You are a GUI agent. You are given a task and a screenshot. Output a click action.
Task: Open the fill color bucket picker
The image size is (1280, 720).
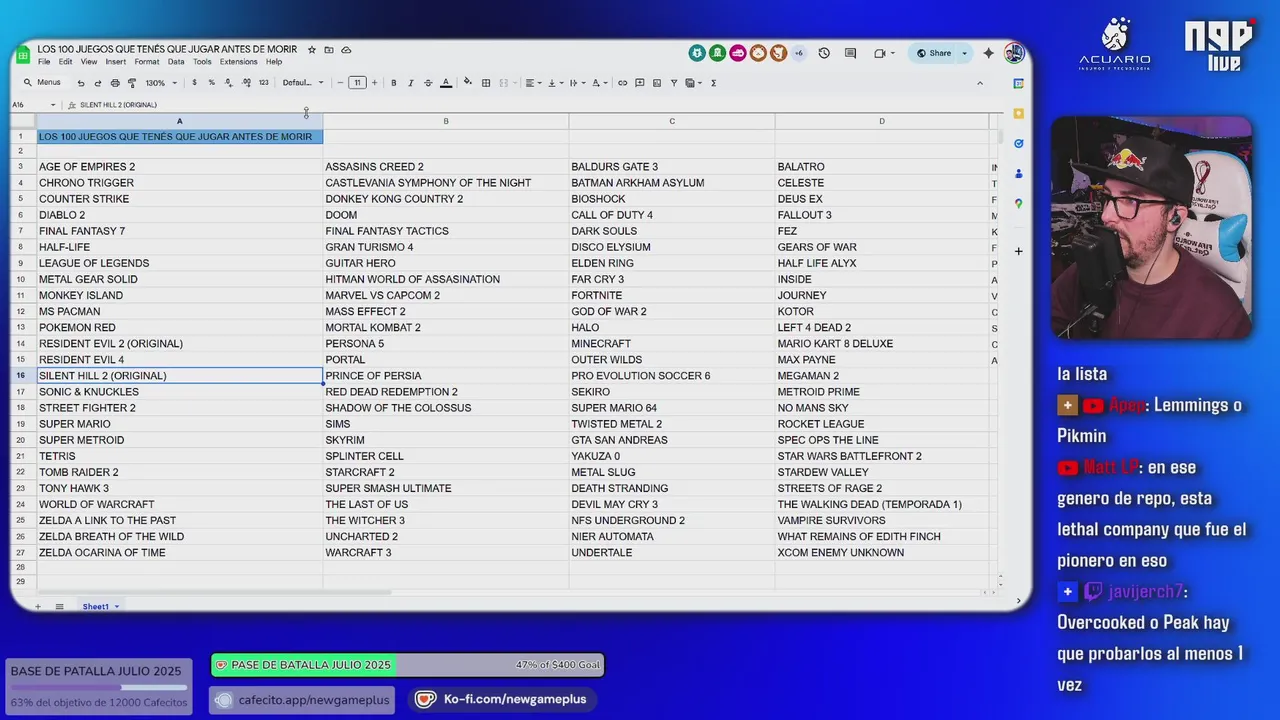coord(468,83)
